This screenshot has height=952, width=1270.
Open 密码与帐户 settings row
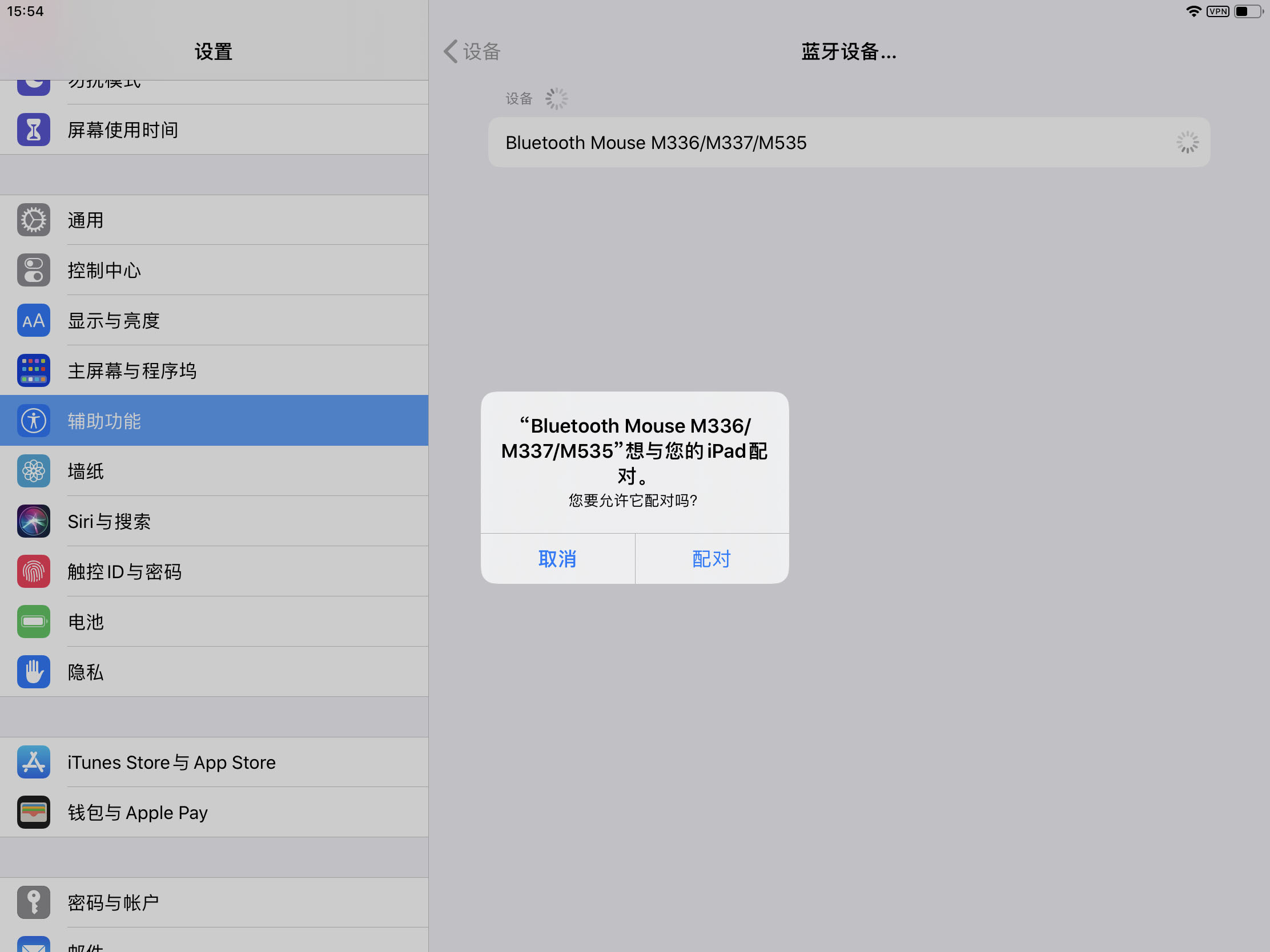pyautogui.click(x=212, y=902)
